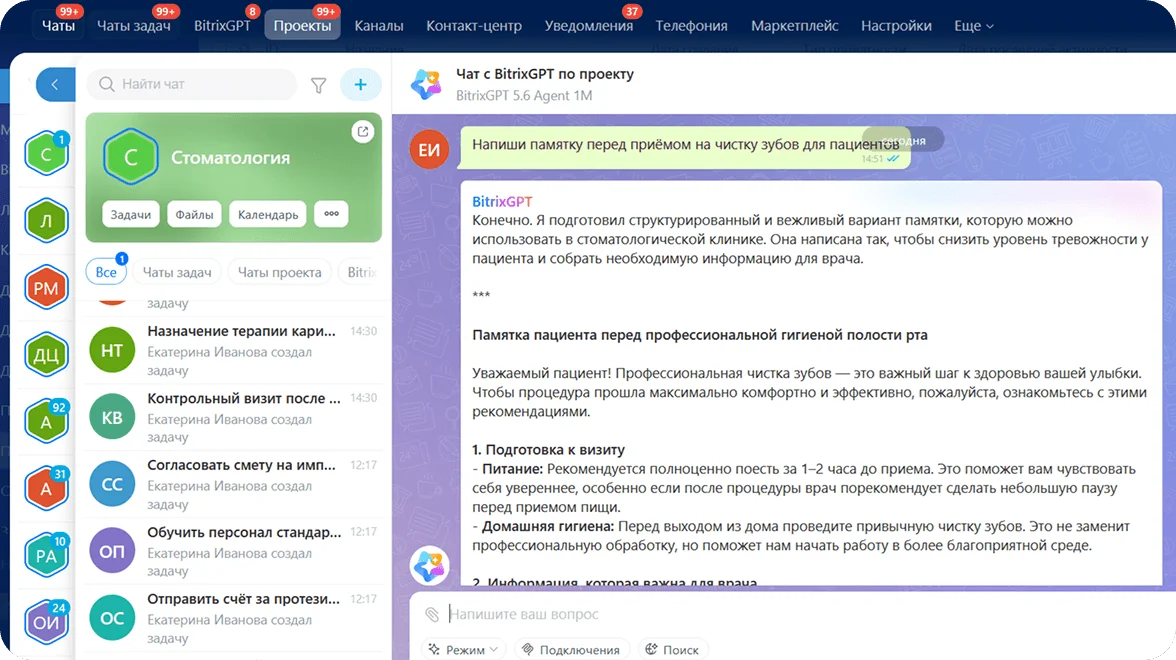Open Настройки in the top menu
1176x660 pixels.
896,26
